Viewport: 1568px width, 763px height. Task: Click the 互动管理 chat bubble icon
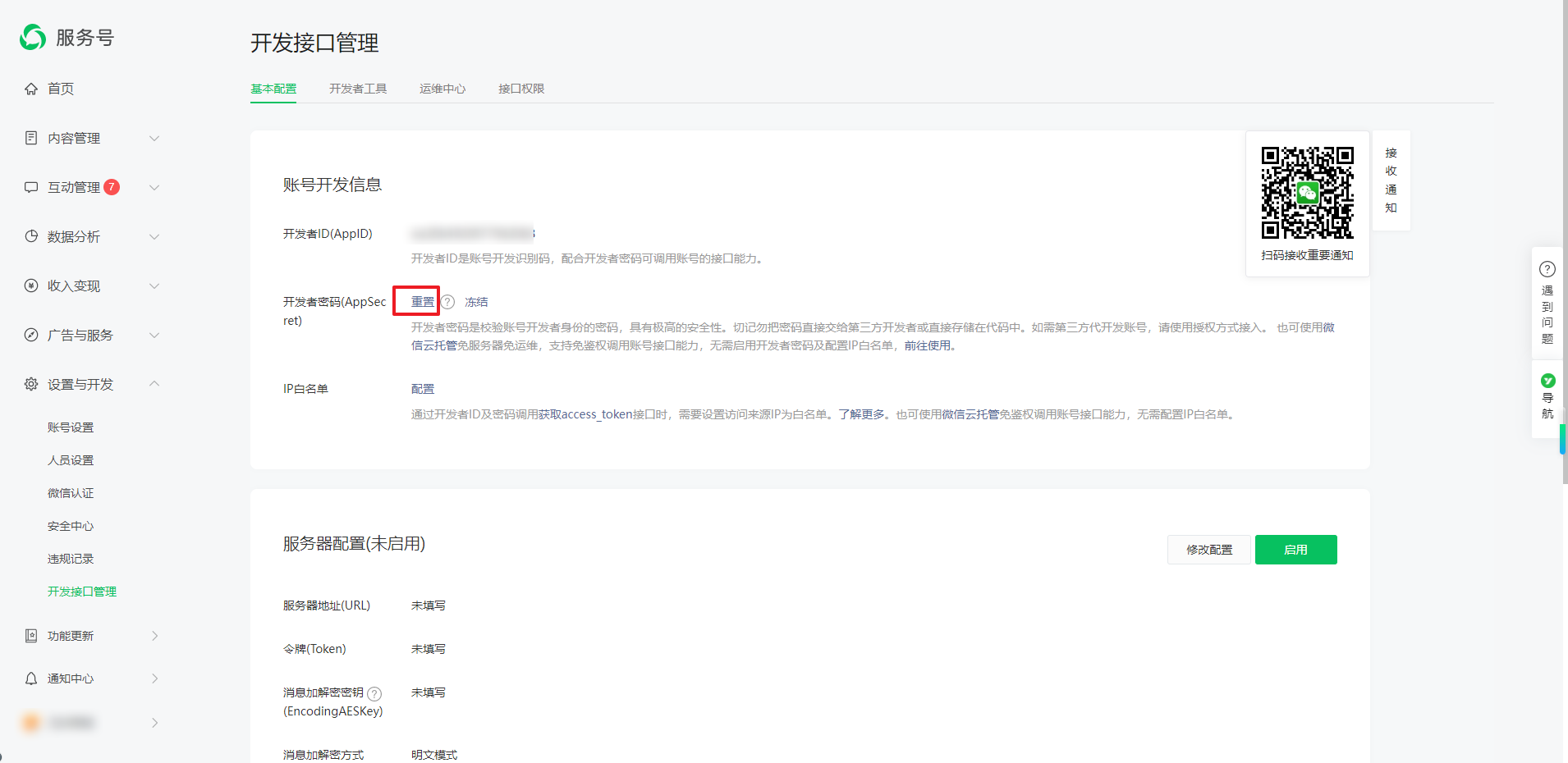(31, 187)
